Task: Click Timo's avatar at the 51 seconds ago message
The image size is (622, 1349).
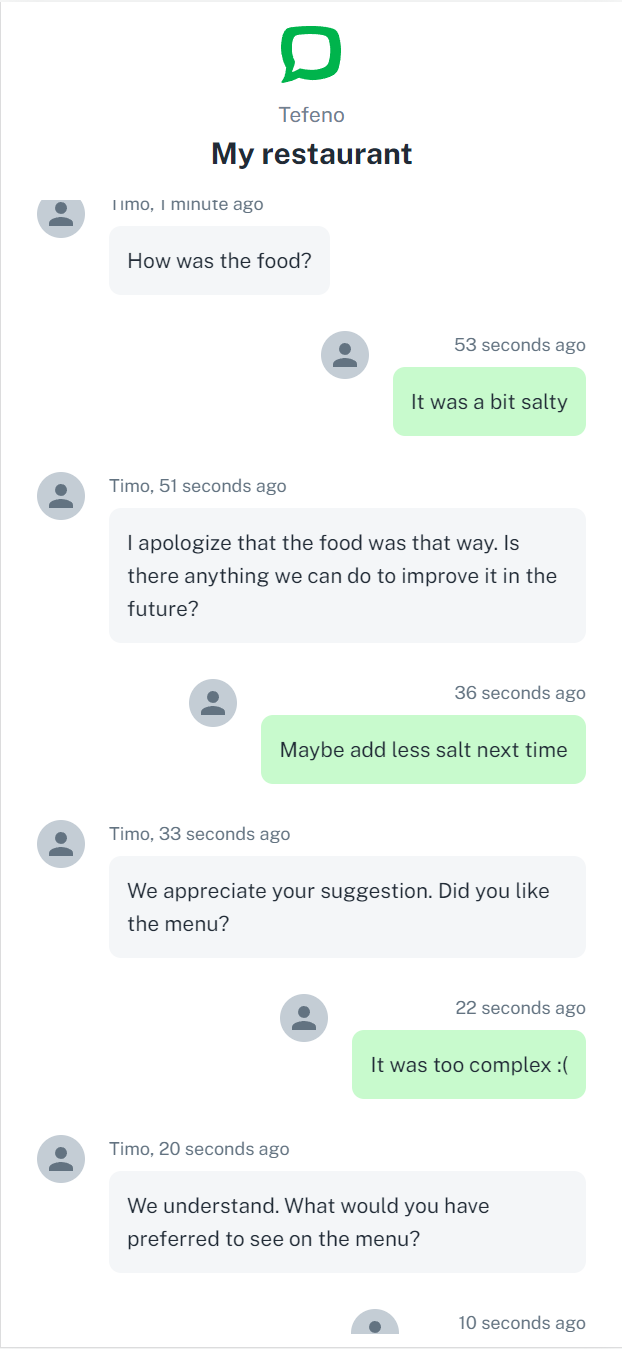Action: coord(61,496)
